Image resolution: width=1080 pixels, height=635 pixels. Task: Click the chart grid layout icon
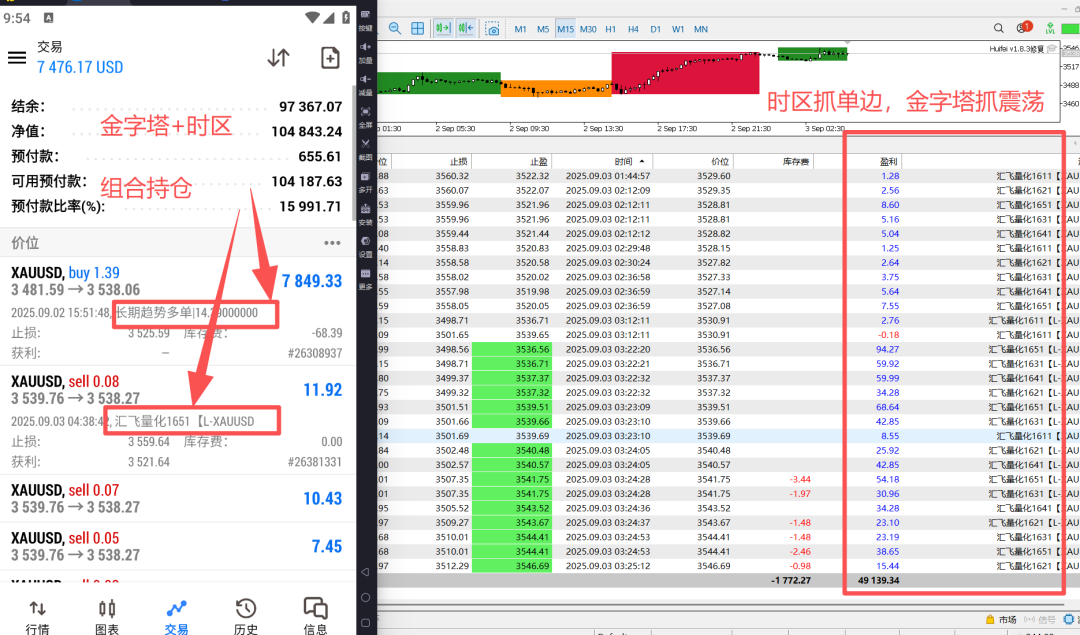coord(418,29)
